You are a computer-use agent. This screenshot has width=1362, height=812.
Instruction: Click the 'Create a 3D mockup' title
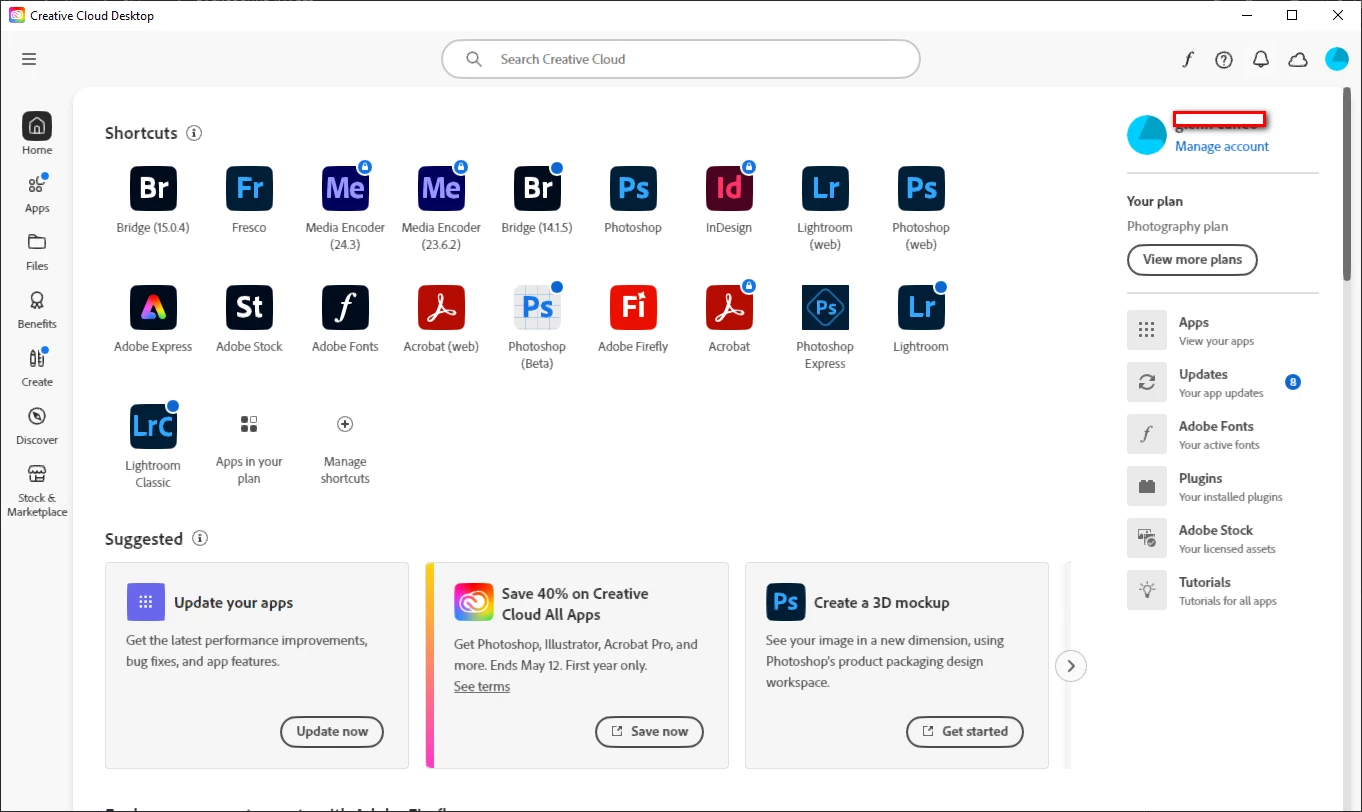point(882,603)
